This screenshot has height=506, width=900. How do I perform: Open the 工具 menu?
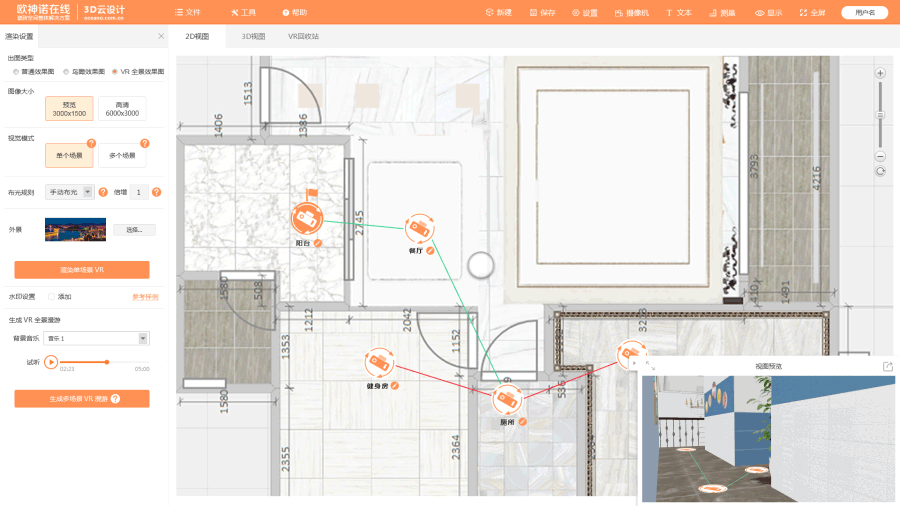click(243, 13)
